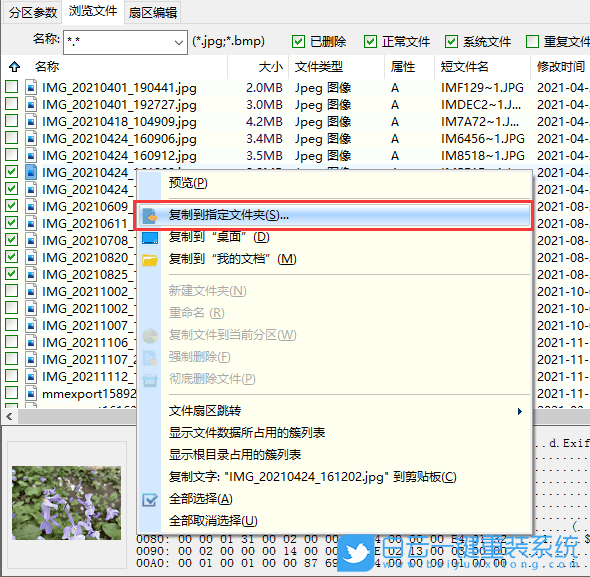Click file icon of IMG_20211107 row
The width and height of the screenshot is (590, 577).
coord(31,359)
